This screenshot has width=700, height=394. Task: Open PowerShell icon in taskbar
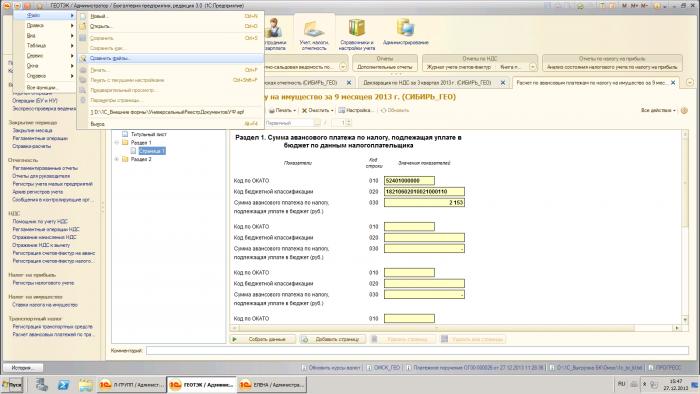coord(63,385)
